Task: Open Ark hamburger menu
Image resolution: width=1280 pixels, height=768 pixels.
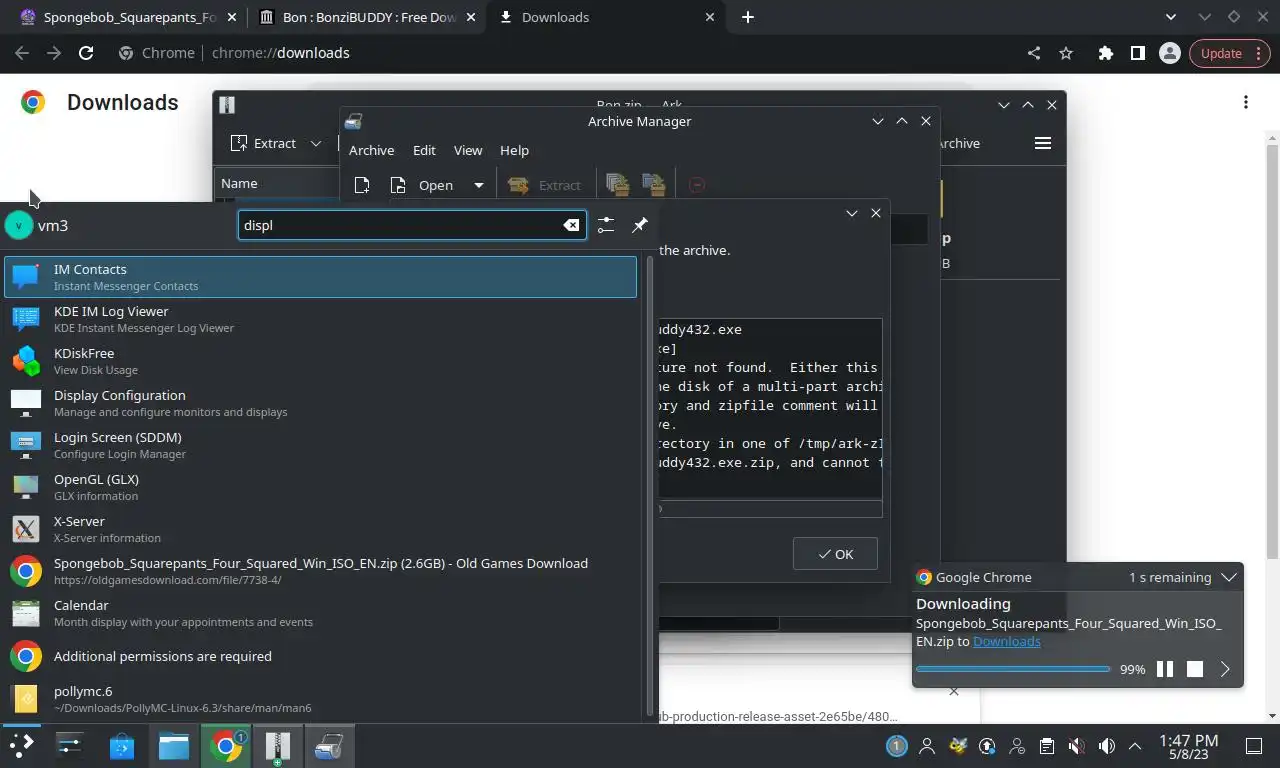Action: point(1043,143)
